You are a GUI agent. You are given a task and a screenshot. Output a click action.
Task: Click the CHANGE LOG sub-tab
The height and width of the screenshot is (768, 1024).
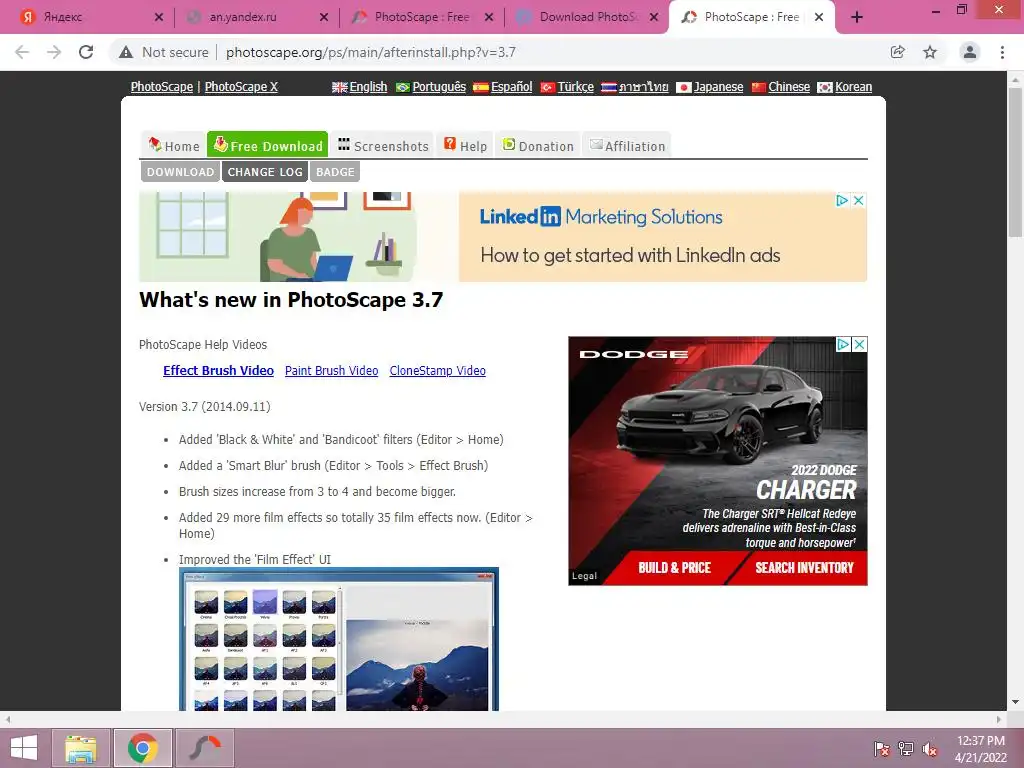[265, 172]
